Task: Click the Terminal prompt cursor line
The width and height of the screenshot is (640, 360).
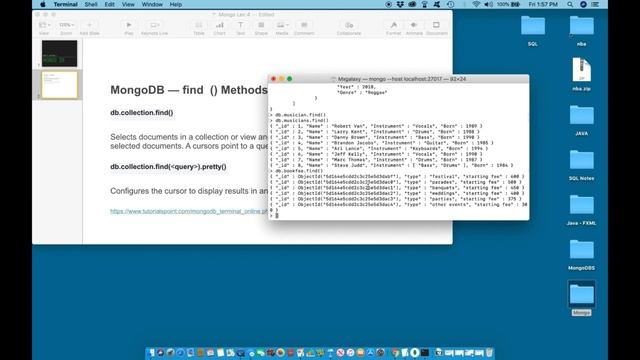Action: (398, 216)
